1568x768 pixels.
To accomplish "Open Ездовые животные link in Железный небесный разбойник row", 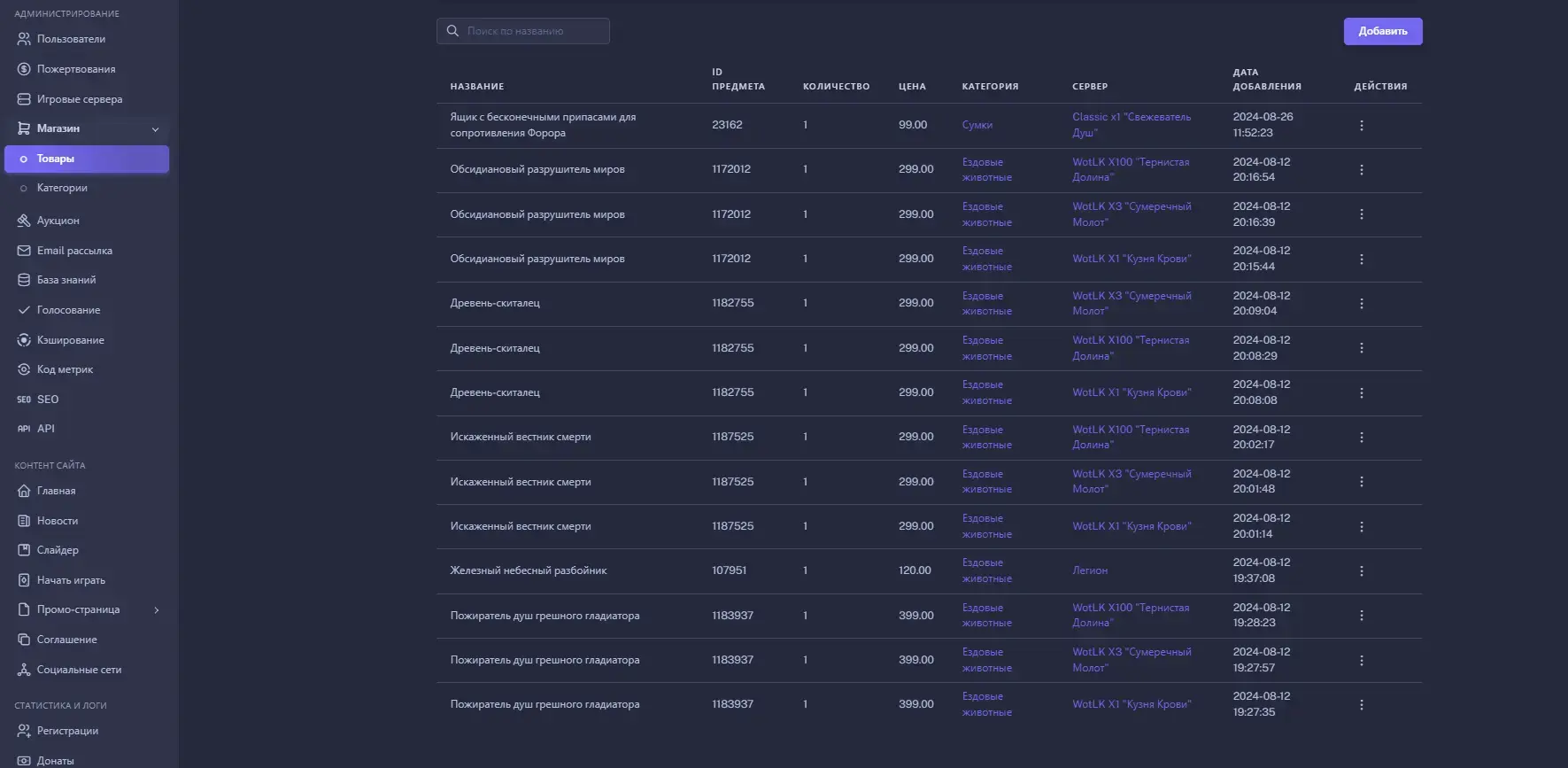I will click(x=986, y=570).
